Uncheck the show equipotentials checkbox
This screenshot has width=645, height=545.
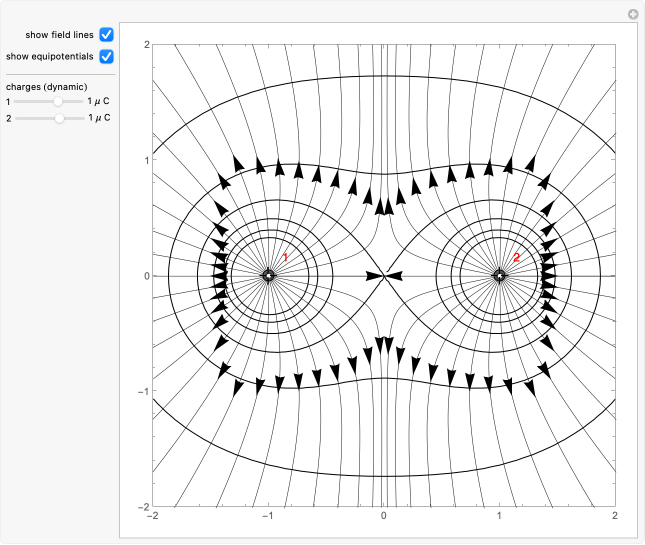coord(106,55)
